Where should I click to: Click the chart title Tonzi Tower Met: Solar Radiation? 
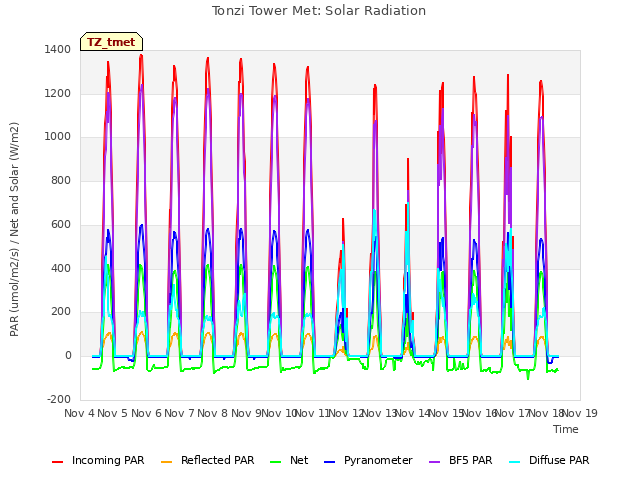(x=319, y=11)
